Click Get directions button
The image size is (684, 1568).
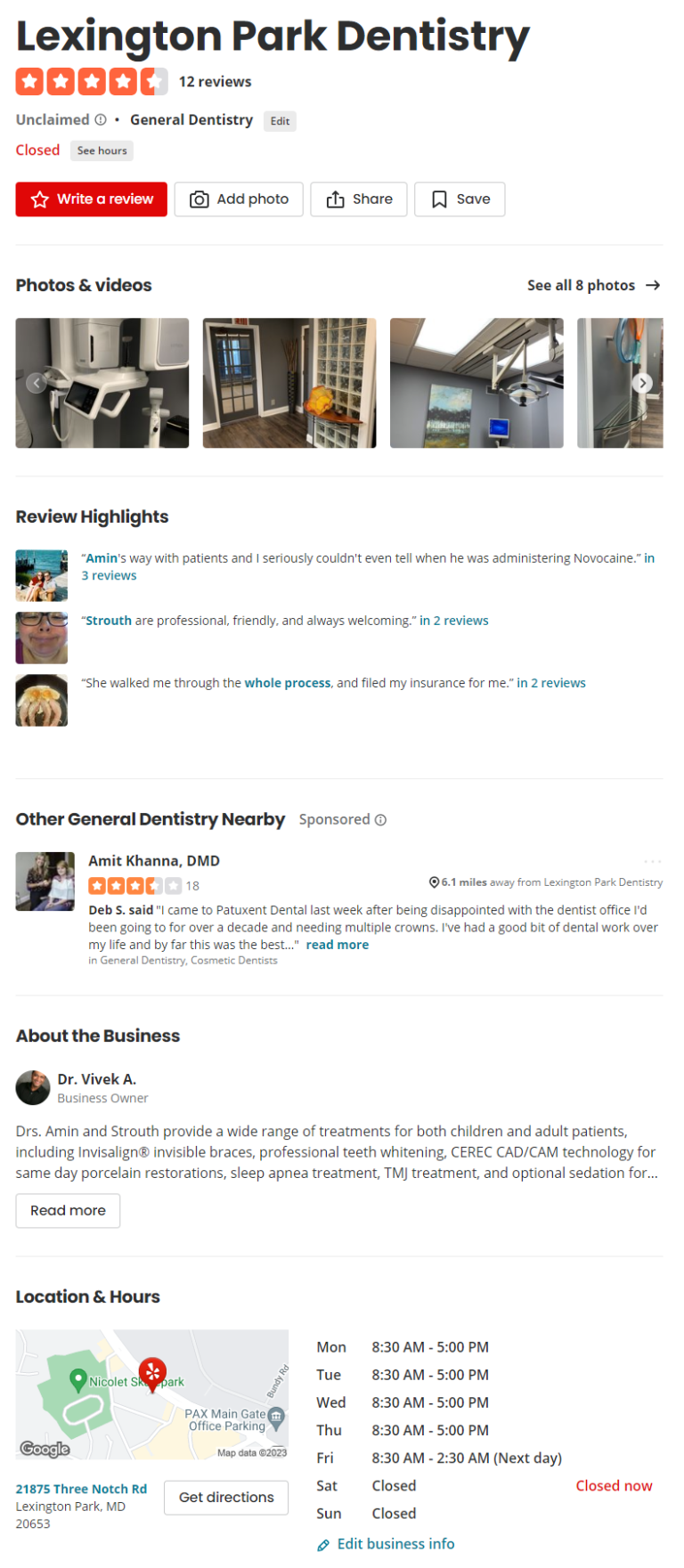226,1498
